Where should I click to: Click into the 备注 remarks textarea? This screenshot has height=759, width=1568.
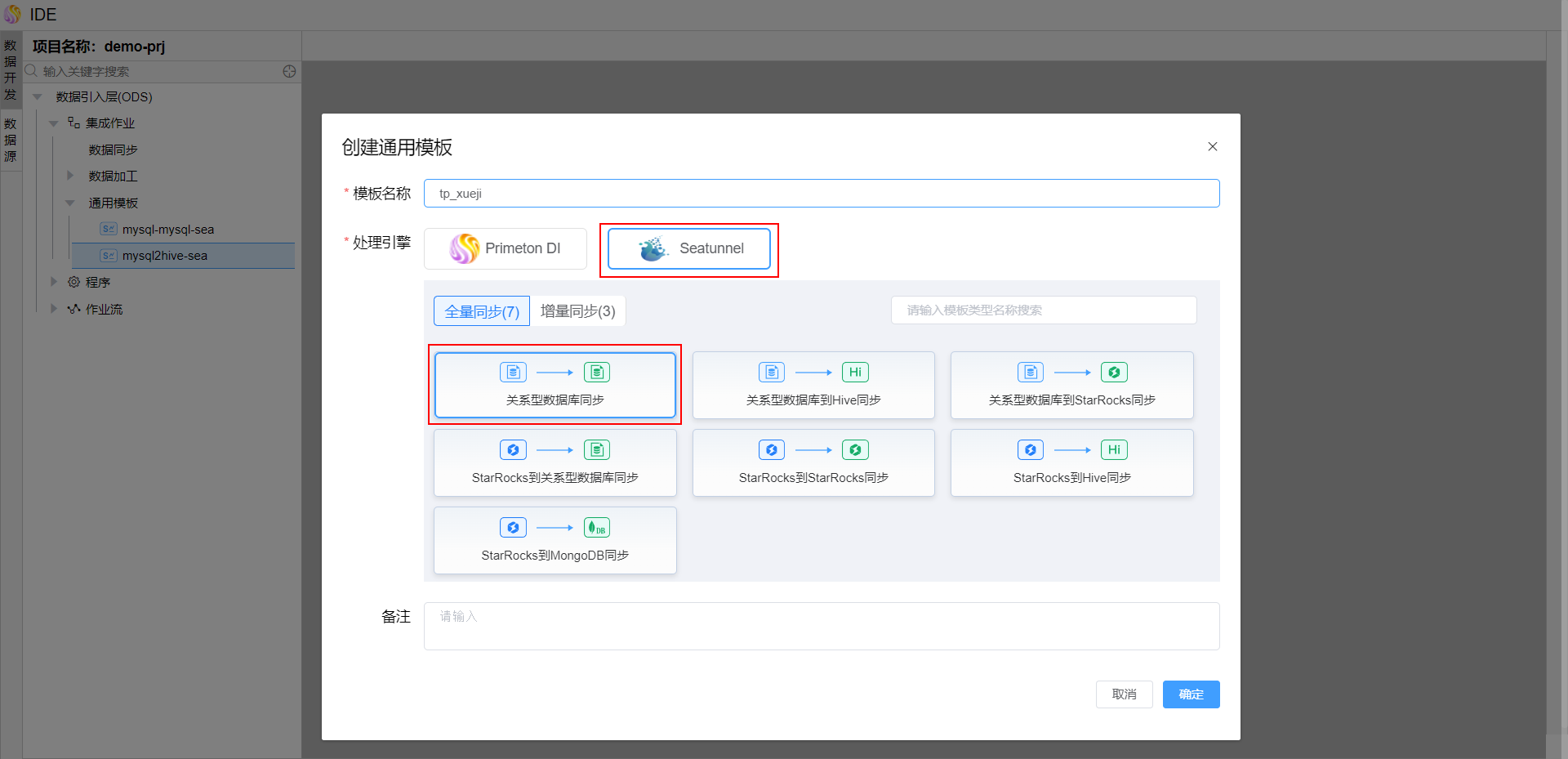click(x=822, y=627)
